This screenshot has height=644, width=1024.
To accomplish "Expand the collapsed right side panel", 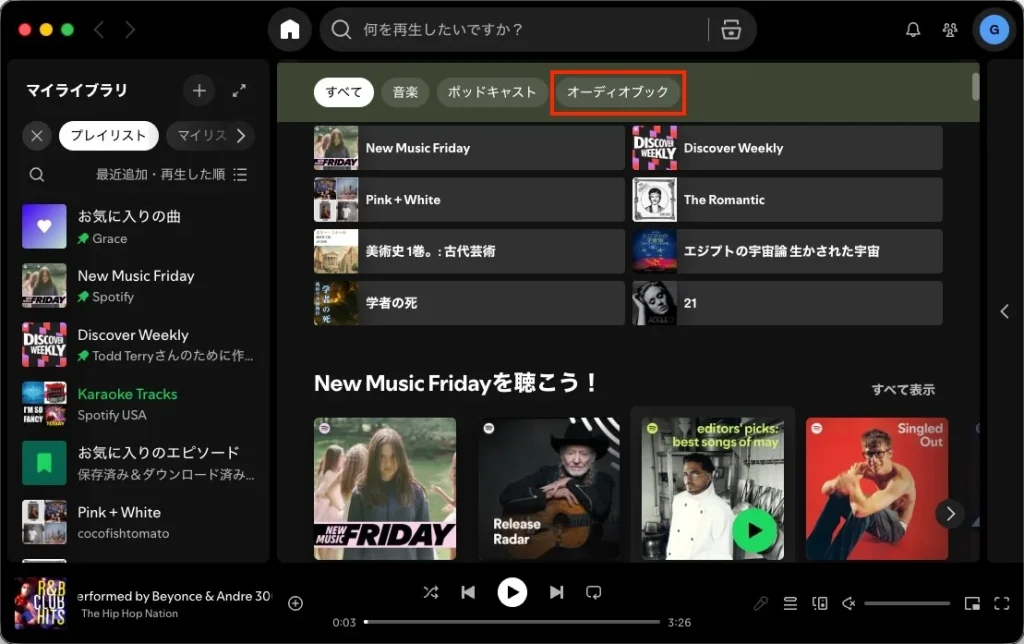I will [1004, 312].
